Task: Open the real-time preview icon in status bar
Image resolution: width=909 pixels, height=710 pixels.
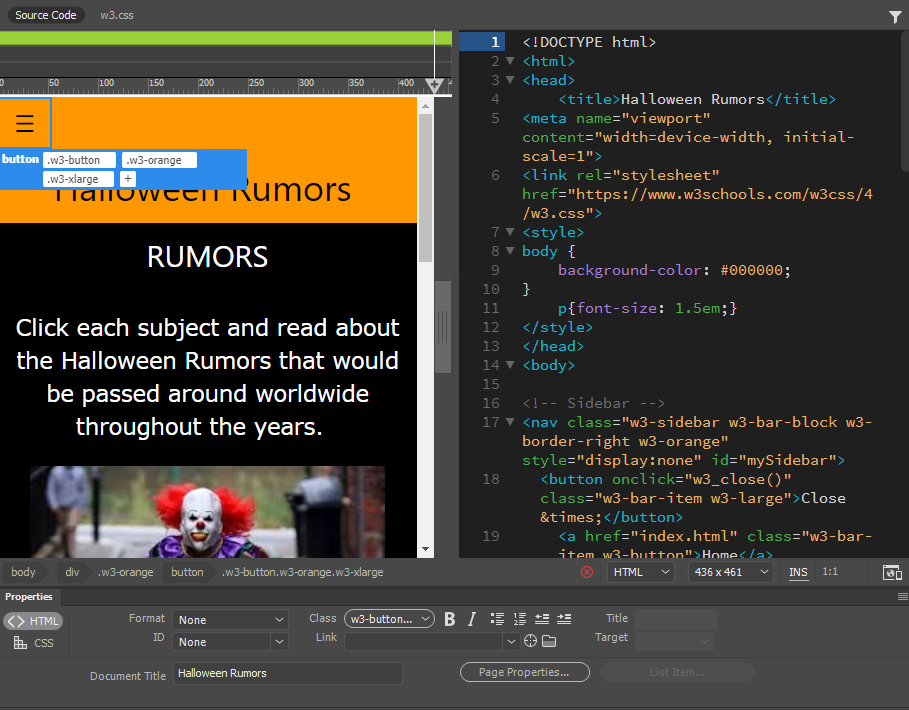Action: pos(892,572)
